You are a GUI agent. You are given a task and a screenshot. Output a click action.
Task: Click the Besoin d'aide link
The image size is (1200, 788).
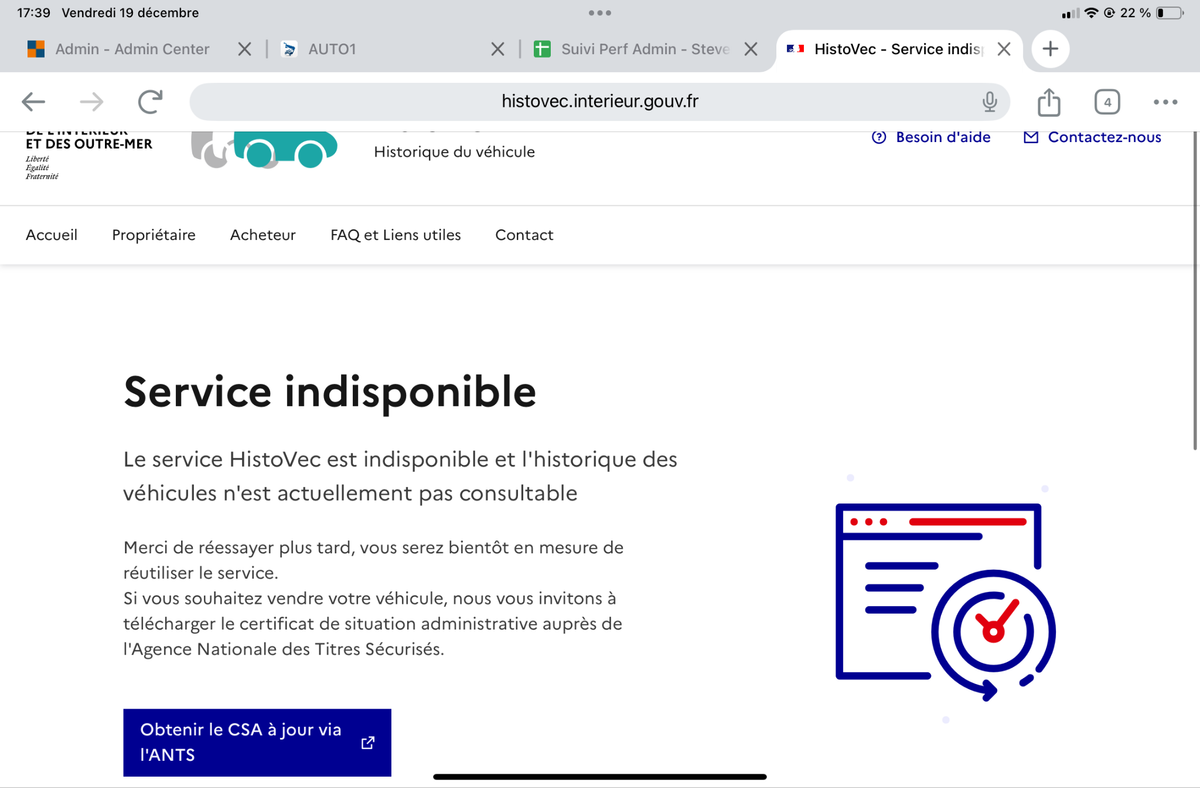[x=932, y=137]
